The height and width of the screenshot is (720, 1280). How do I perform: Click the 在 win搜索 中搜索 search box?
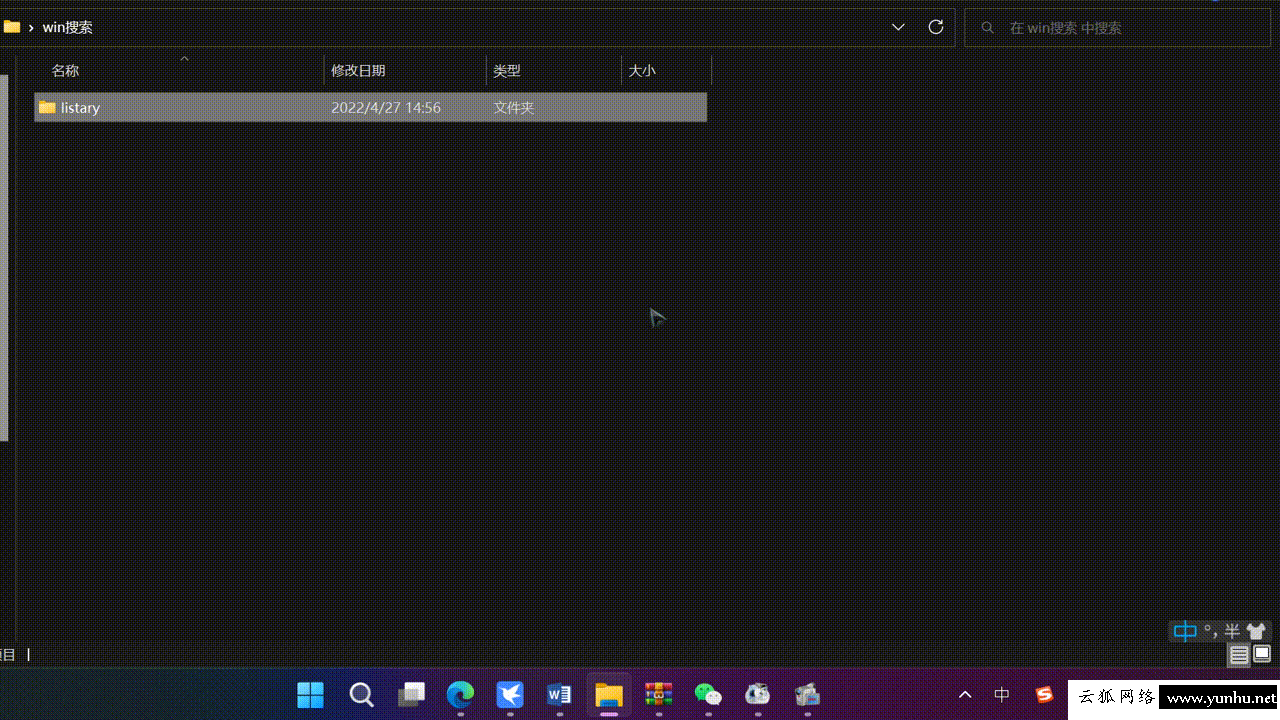tap(1117, 28)
